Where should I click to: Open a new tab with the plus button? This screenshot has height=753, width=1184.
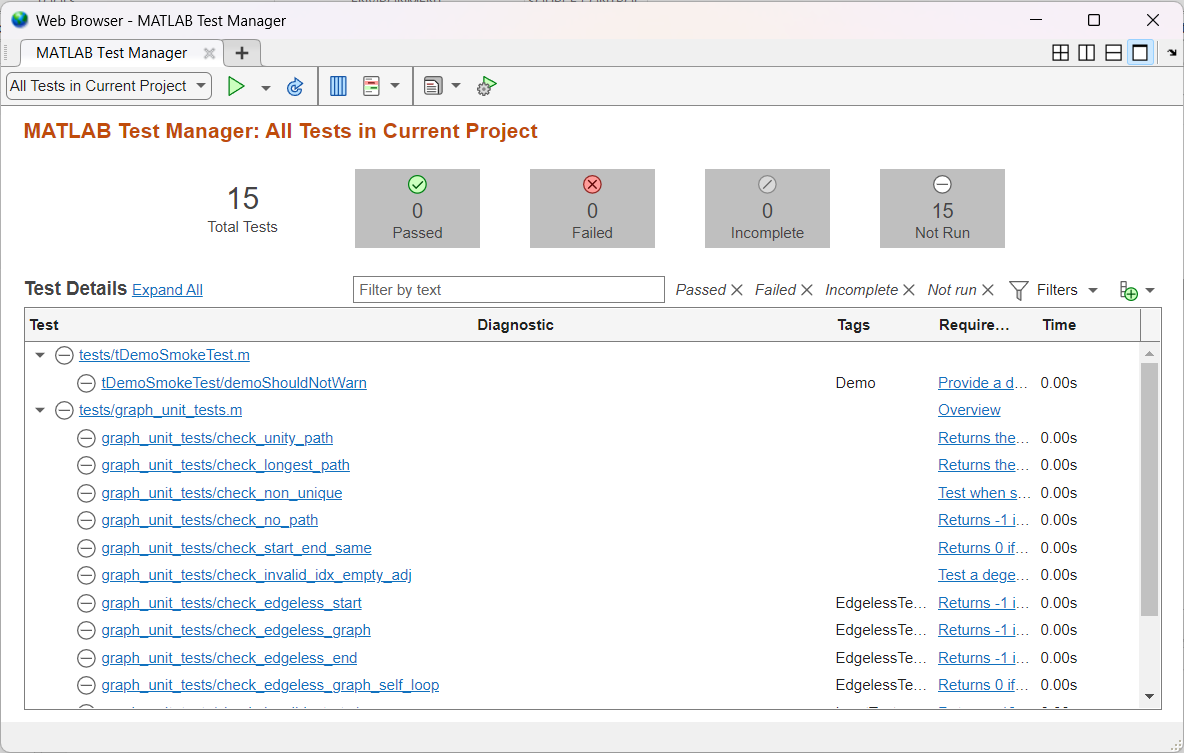[x=242, y=53]
